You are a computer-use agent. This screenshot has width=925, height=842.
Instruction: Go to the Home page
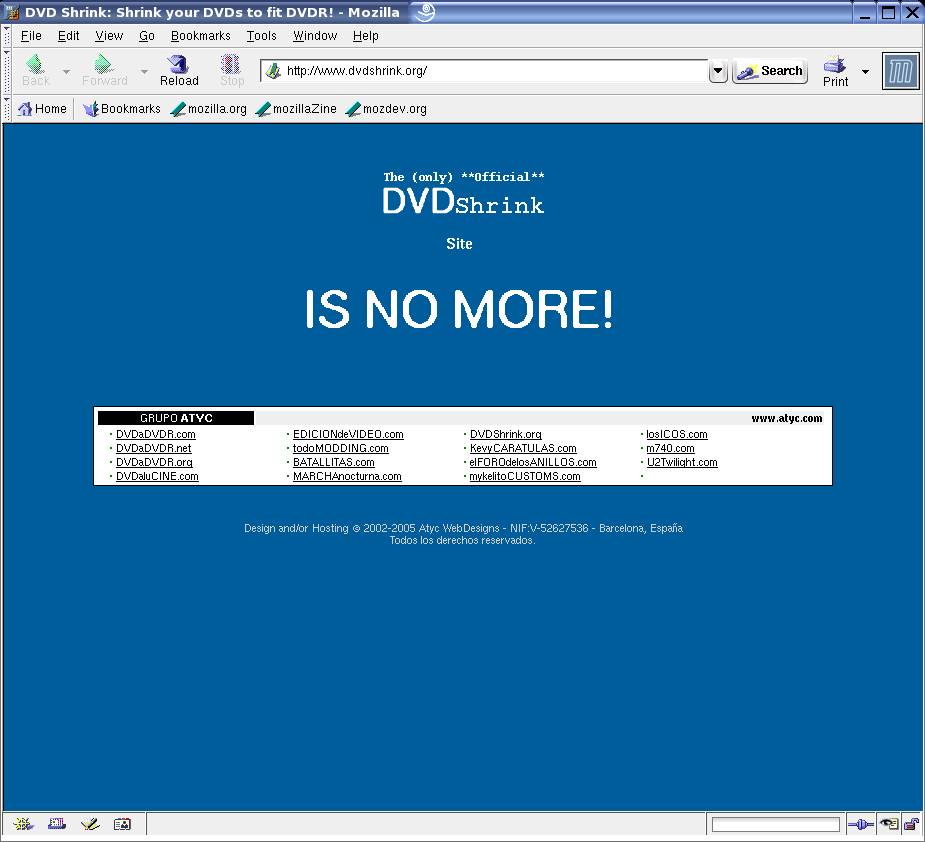point(42,109)
